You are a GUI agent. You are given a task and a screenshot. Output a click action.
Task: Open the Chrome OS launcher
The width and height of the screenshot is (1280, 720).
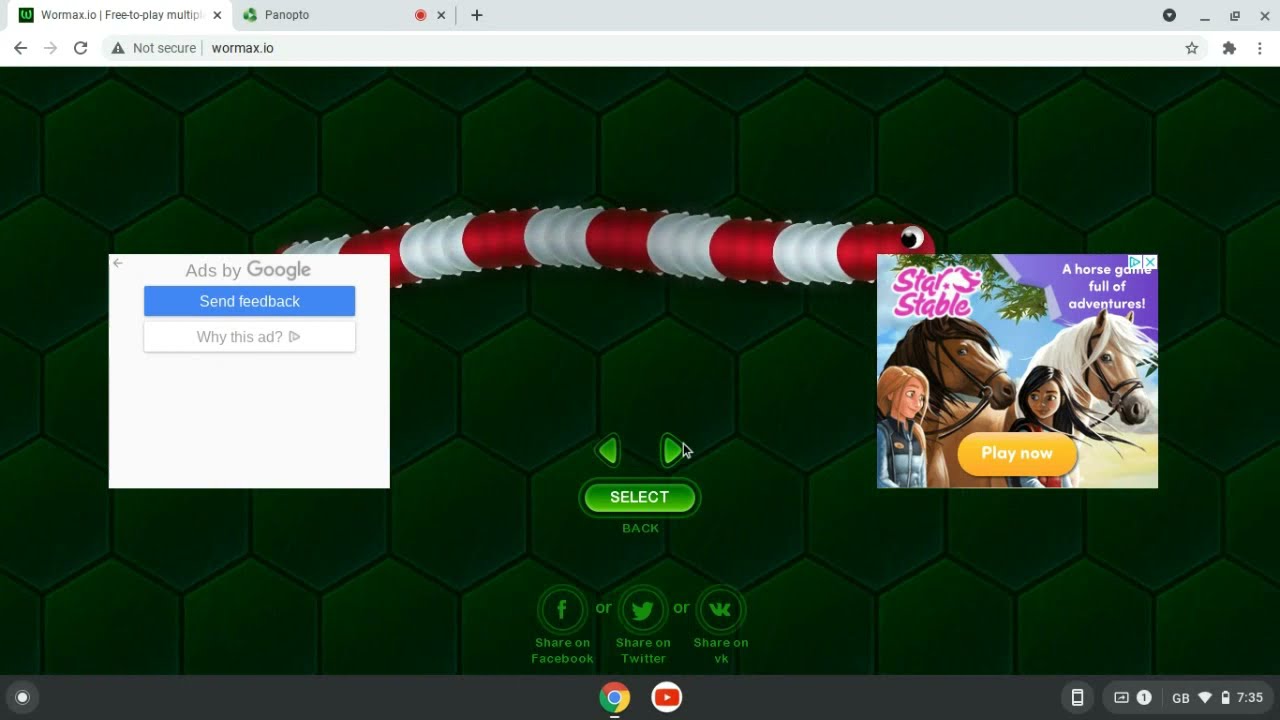click(22, 698)
